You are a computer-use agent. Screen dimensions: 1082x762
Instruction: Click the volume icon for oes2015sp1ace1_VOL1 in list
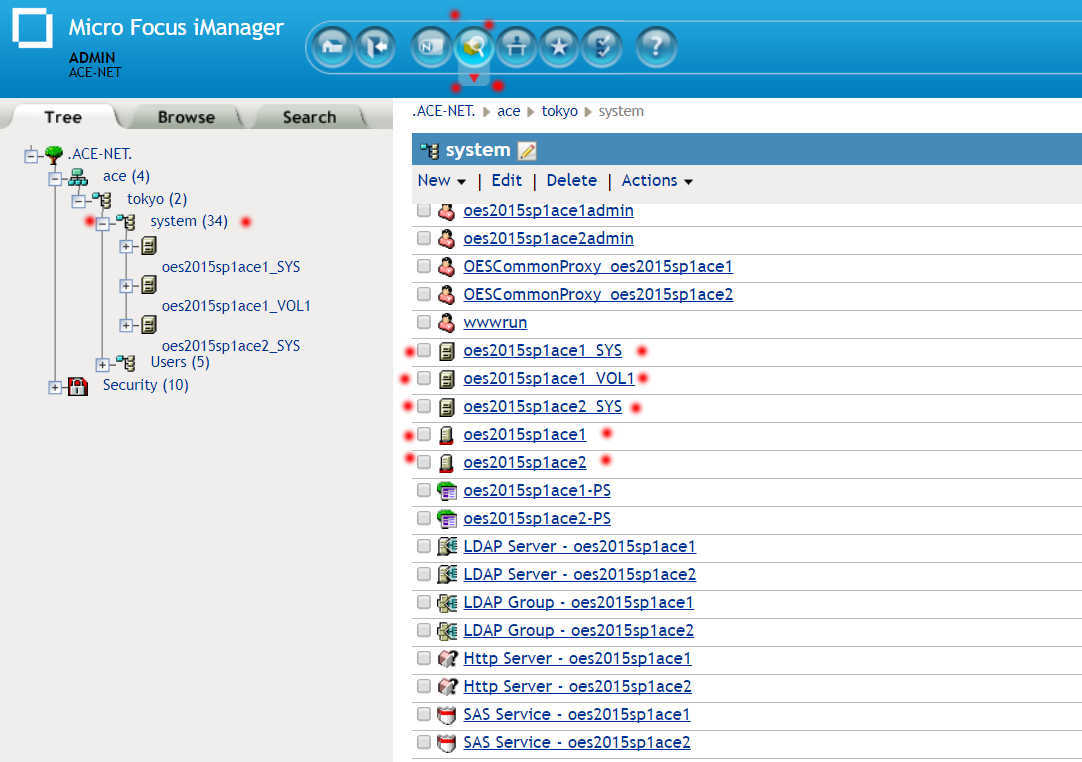tap(446, 379)
